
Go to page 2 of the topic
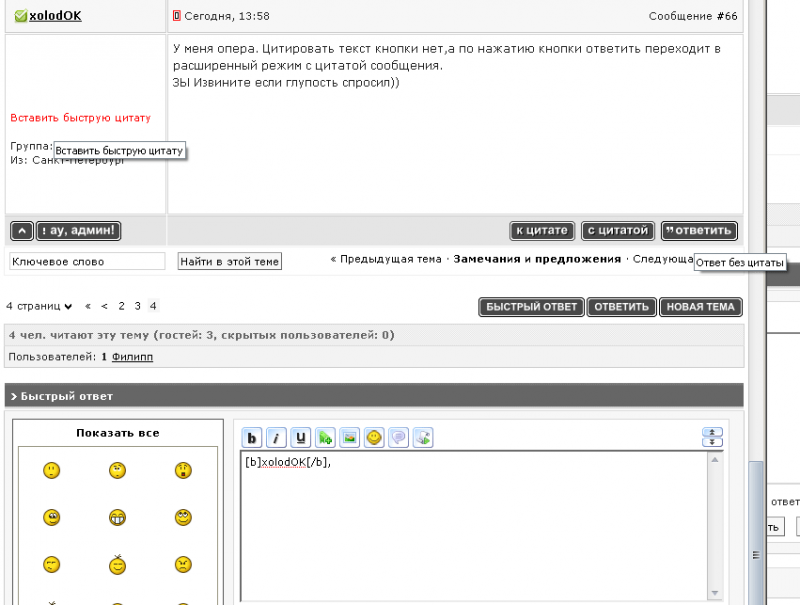point(121,306)
